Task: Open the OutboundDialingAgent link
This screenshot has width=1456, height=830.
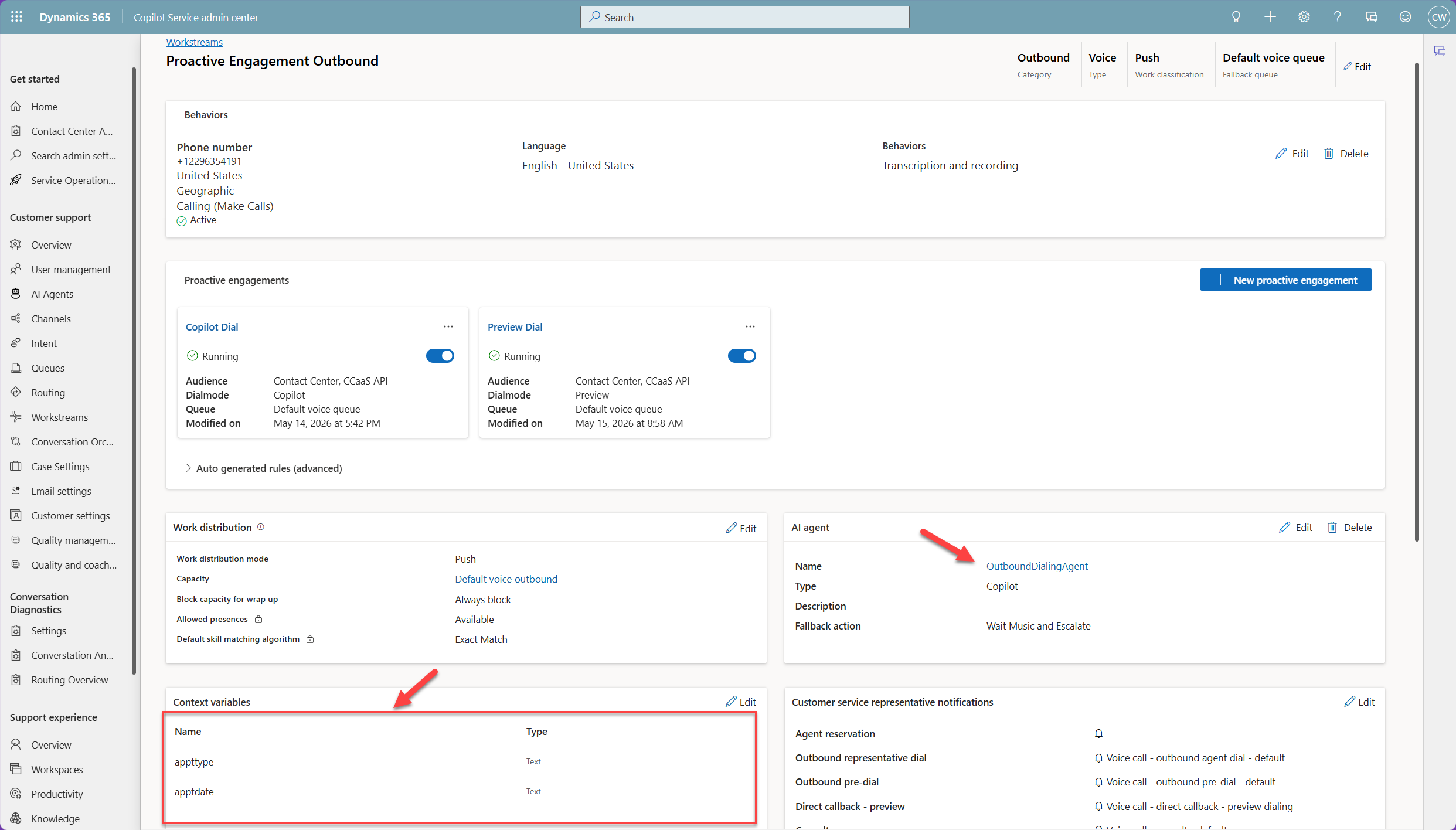Action: [1036, 566]
